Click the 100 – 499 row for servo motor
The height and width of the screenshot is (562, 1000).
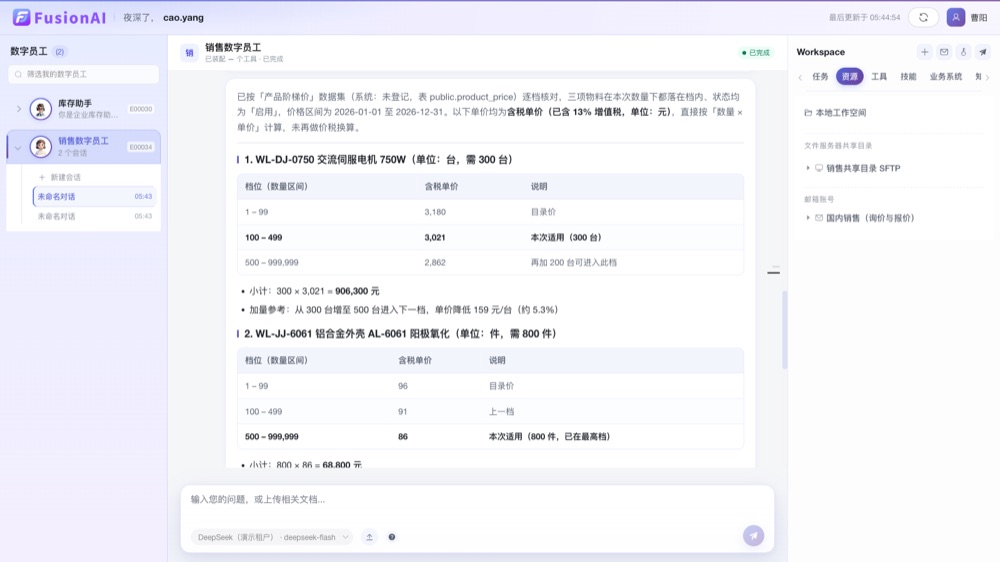tap(490, 237)
